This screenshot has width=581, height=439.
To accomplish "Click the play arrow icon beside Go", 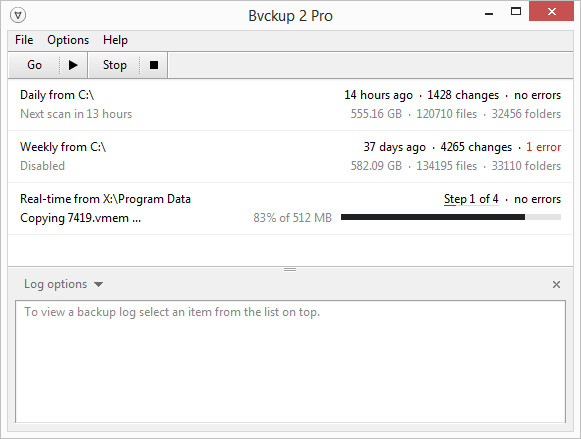I will tap(73, 65).
